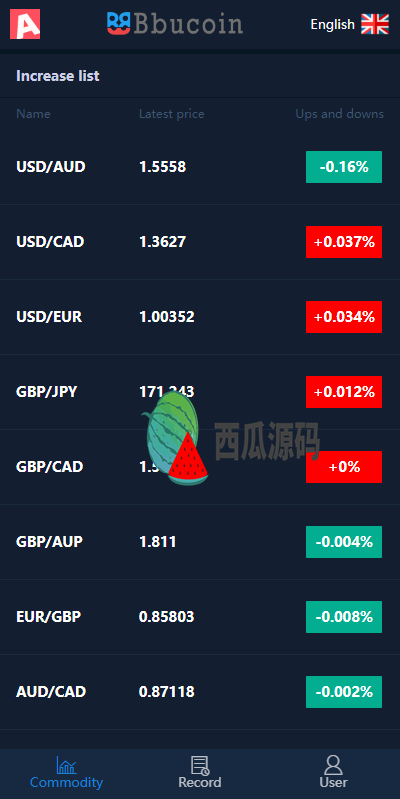Open the AUD/CAD pair

(x=200, y=692)
